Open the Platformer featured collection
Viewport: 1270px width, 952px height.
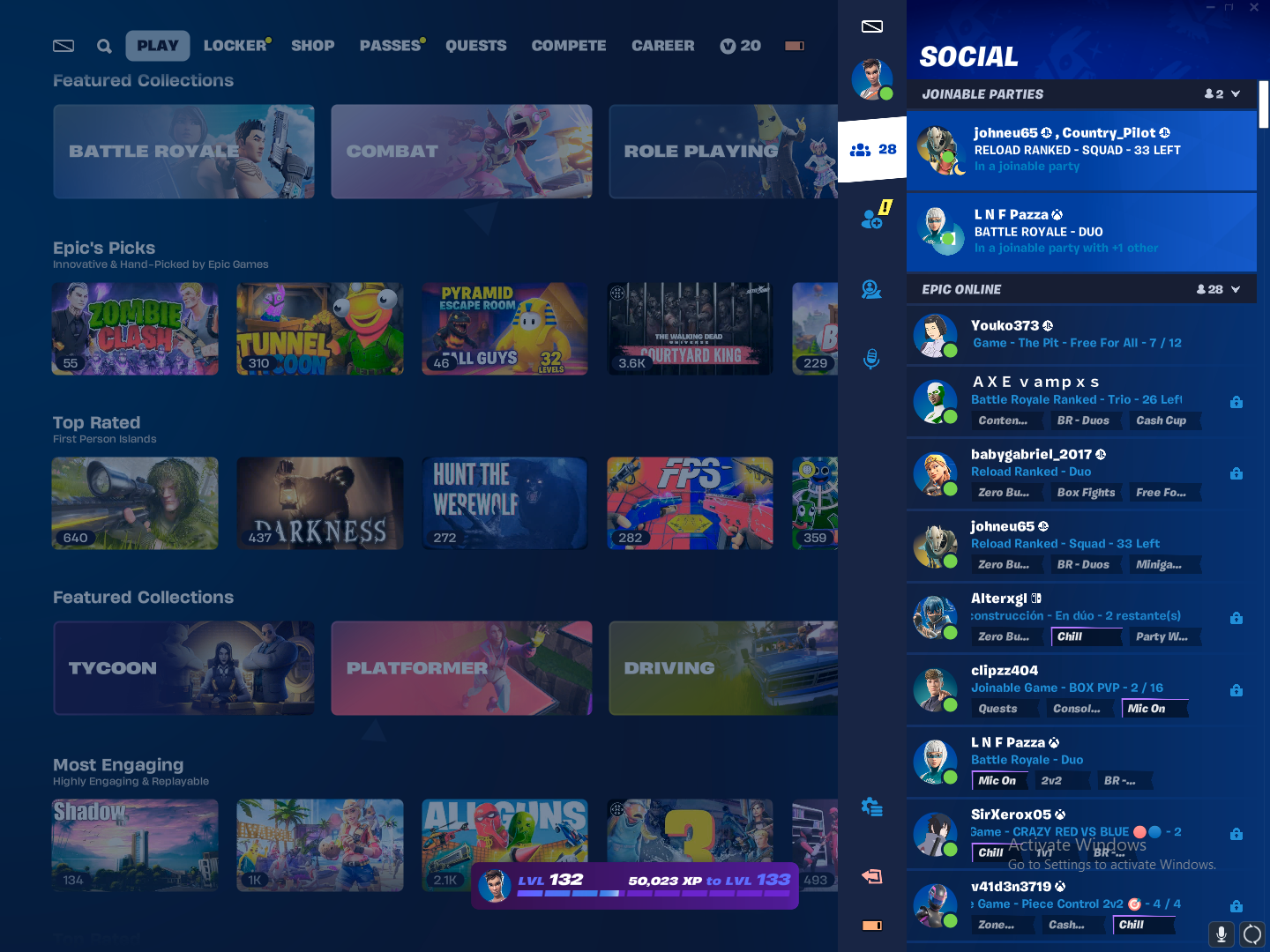click(461, 668)
